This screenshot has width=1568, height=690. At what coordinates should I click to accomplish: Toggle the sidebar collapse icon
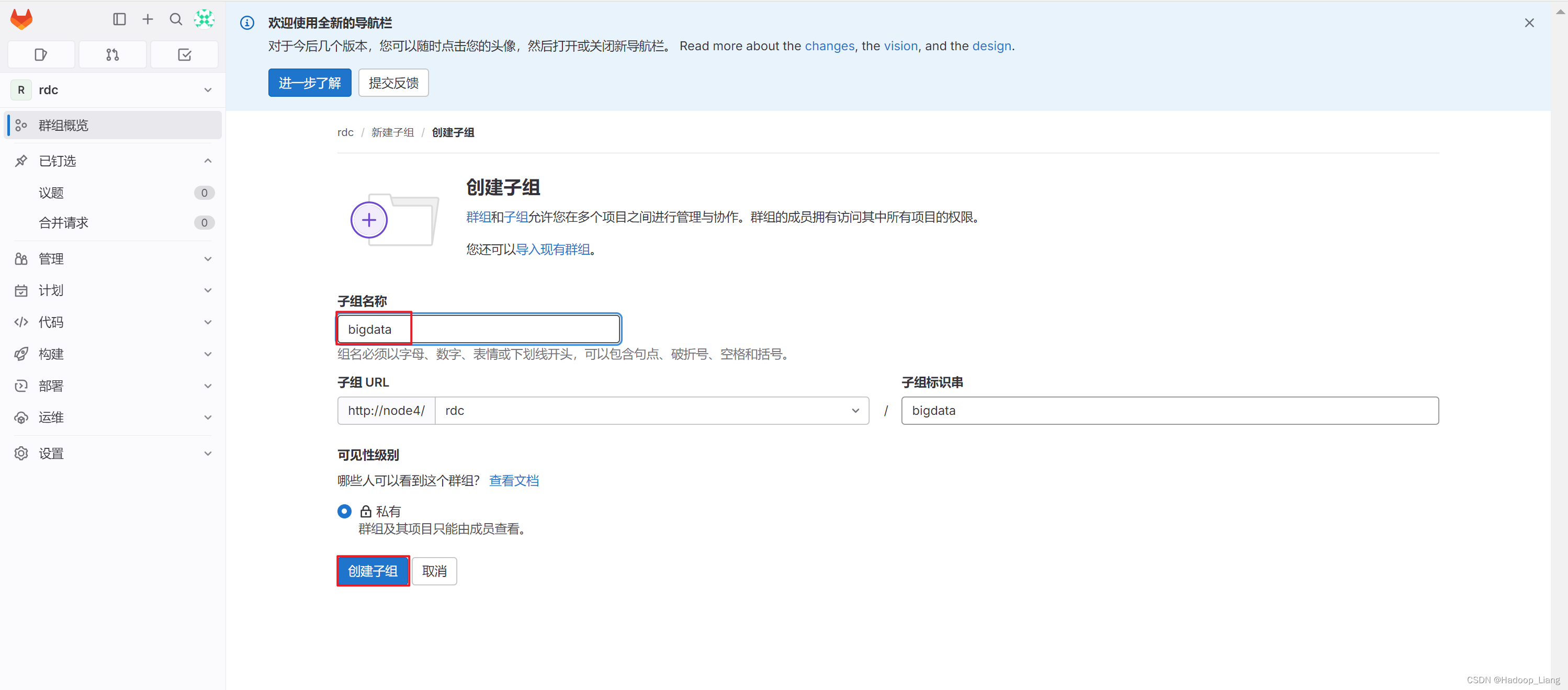coord(119,19)
